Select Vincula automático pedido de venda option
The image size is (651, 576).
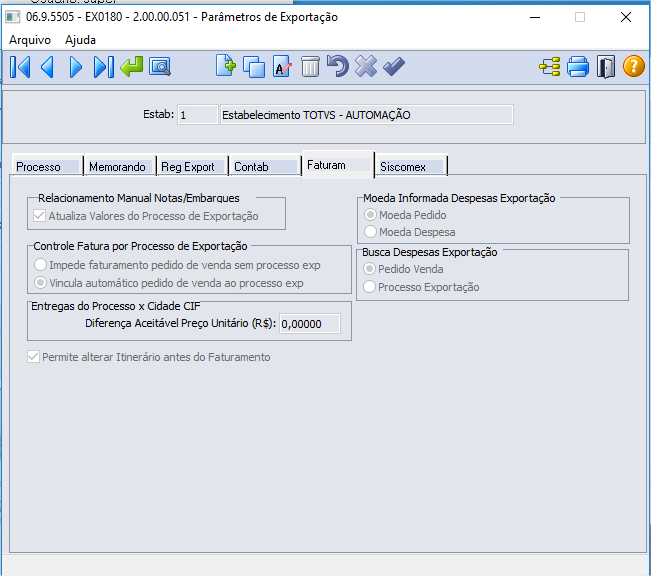[169, 283]
